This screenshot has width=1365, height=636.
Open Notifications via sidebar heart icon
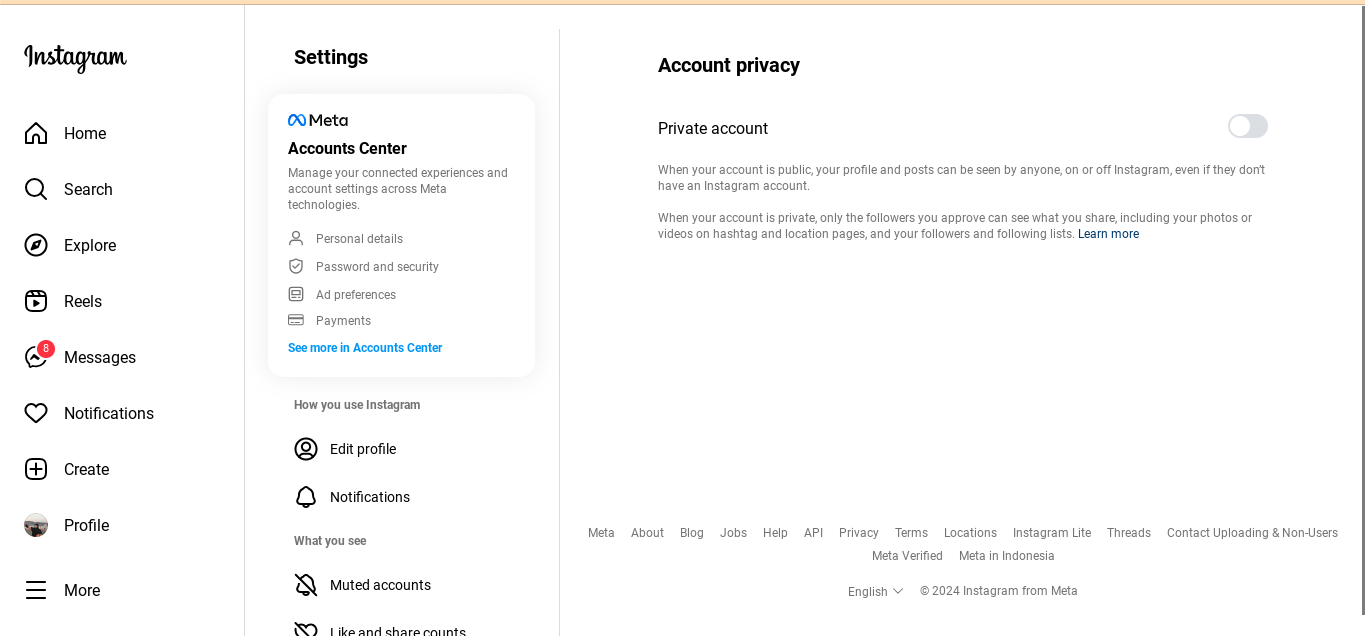(36, 413)
